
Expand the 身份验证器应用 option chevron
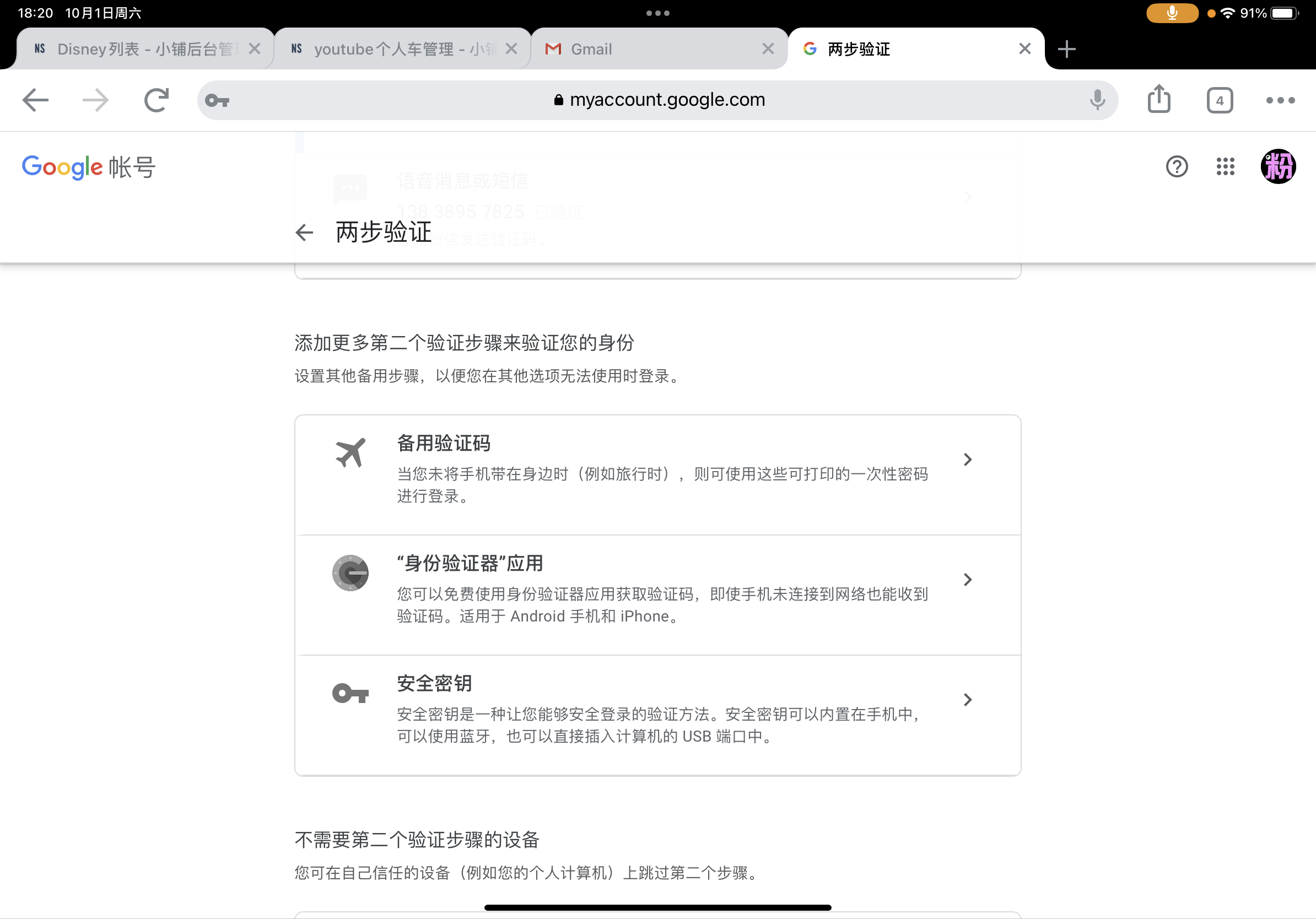click(x=969, y=579)
